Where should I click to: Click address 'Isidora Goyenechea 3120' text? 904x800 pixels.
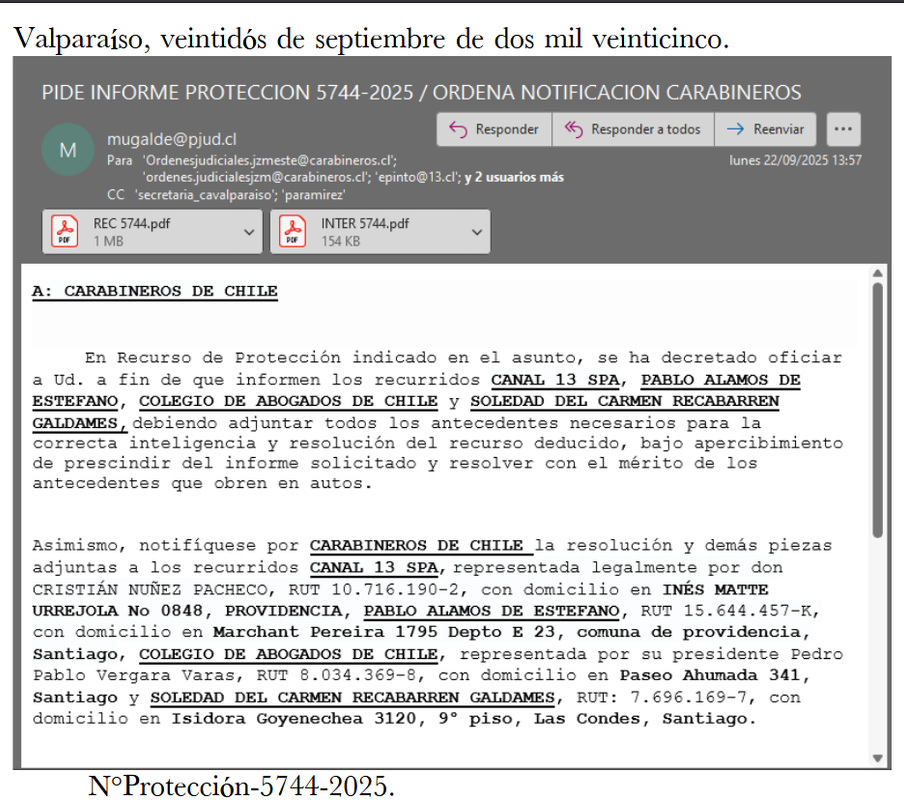point(293,719)
